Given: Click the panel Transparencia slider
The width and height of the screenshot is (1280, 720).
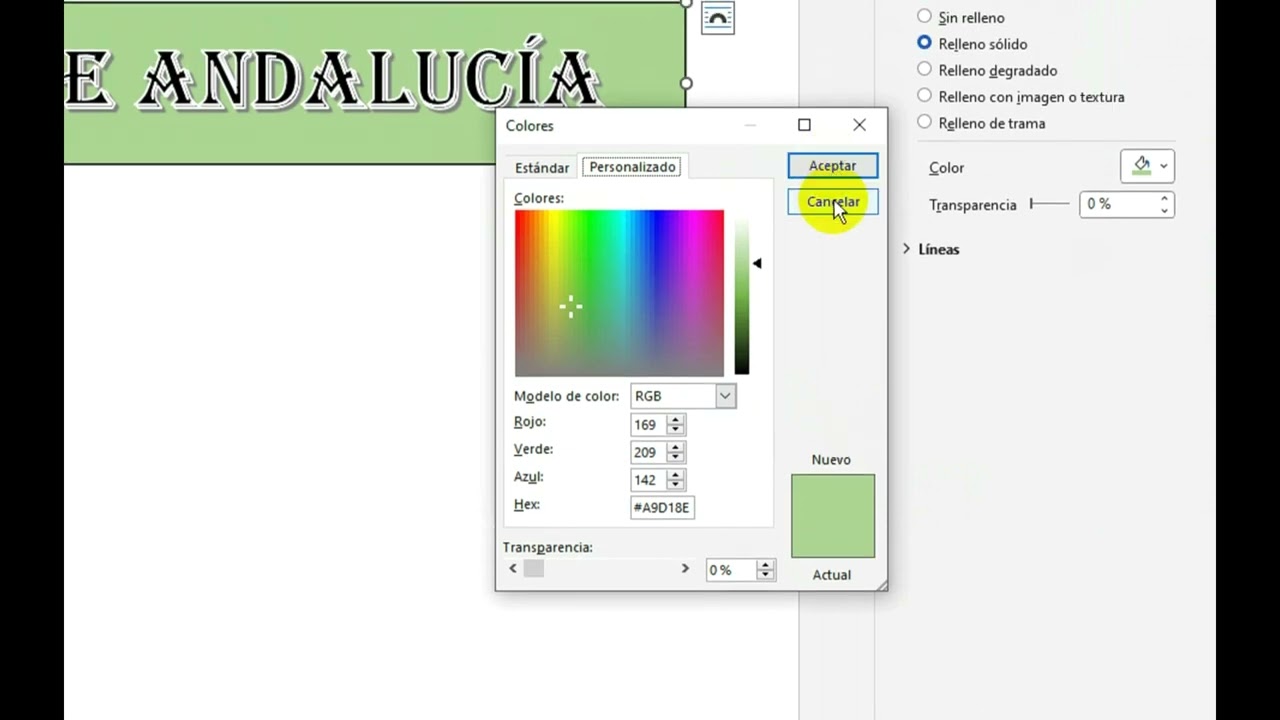Looking at the screenshot, I should [1049, 204].
